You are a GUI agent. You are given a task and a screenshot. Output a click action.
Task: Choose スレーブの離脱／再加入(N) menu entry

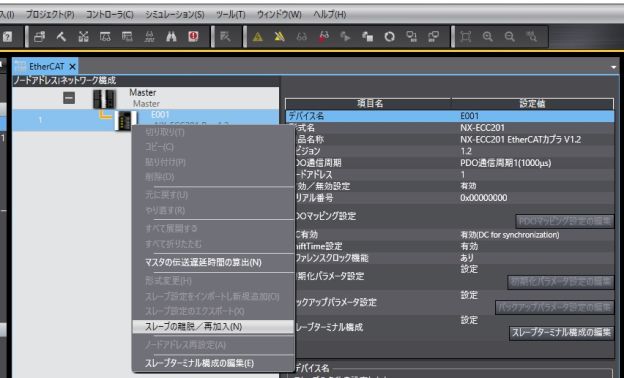coord(213,327)
